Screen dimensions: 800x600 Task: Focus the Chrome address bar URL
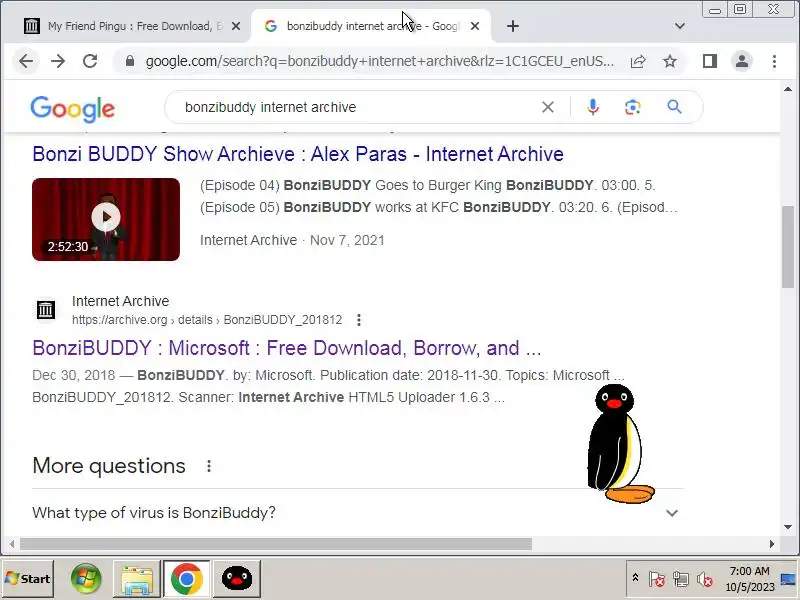380,62
